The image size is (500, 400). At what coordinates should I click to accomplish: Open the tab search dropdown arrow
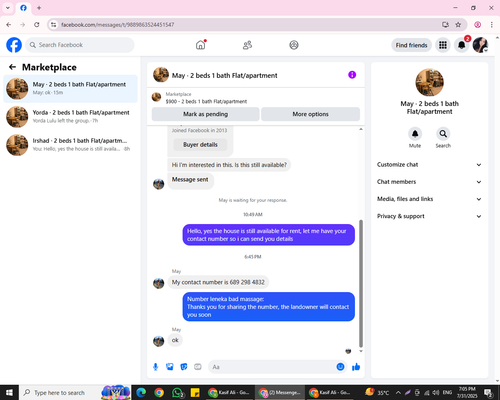coord(8,8)
